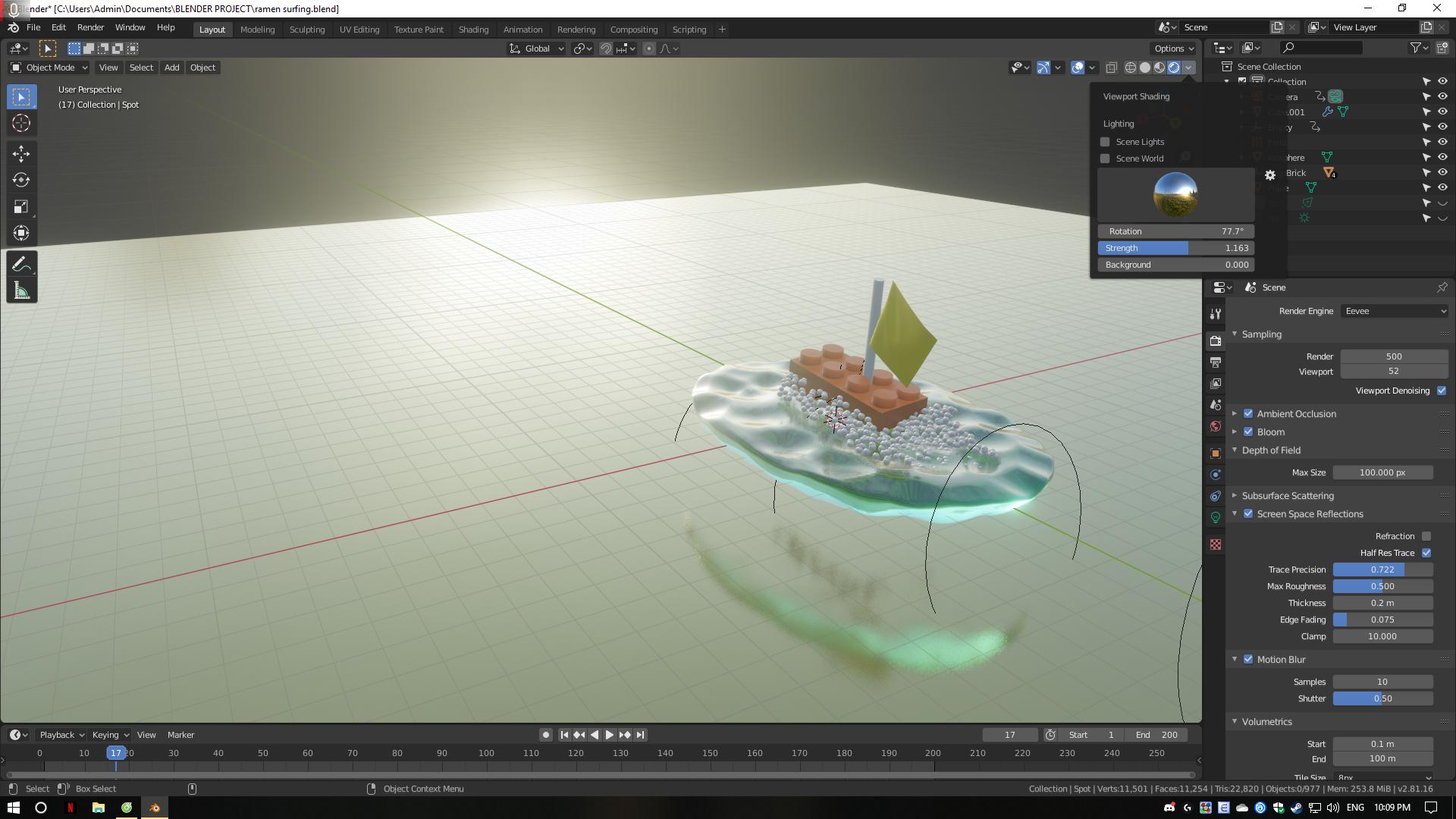Disable Ambient Occlusion checkbox

(x=1248, y=413)
